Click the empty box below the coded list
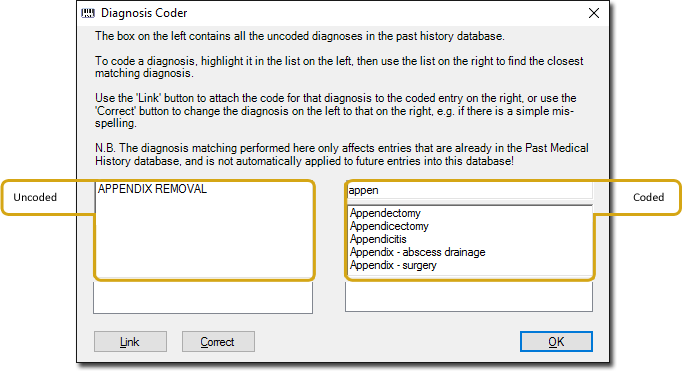 [469, 297]
